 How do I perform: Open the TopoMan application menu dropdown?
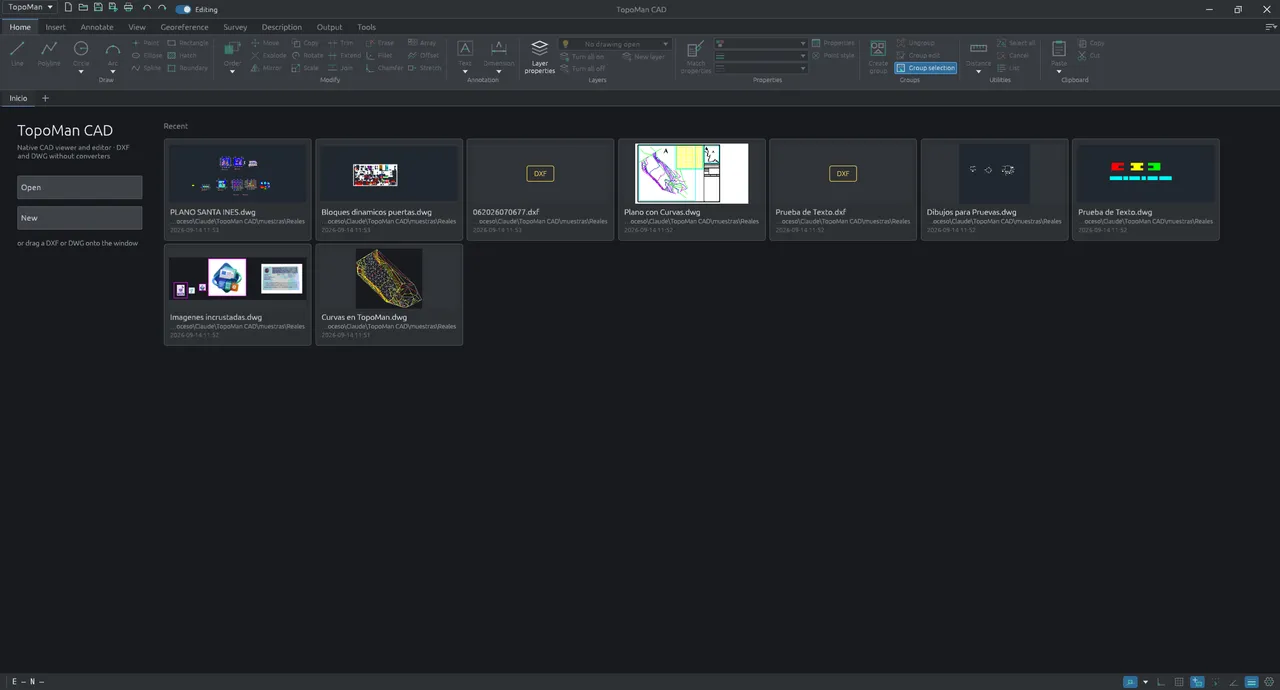click(x=30, y=8)
